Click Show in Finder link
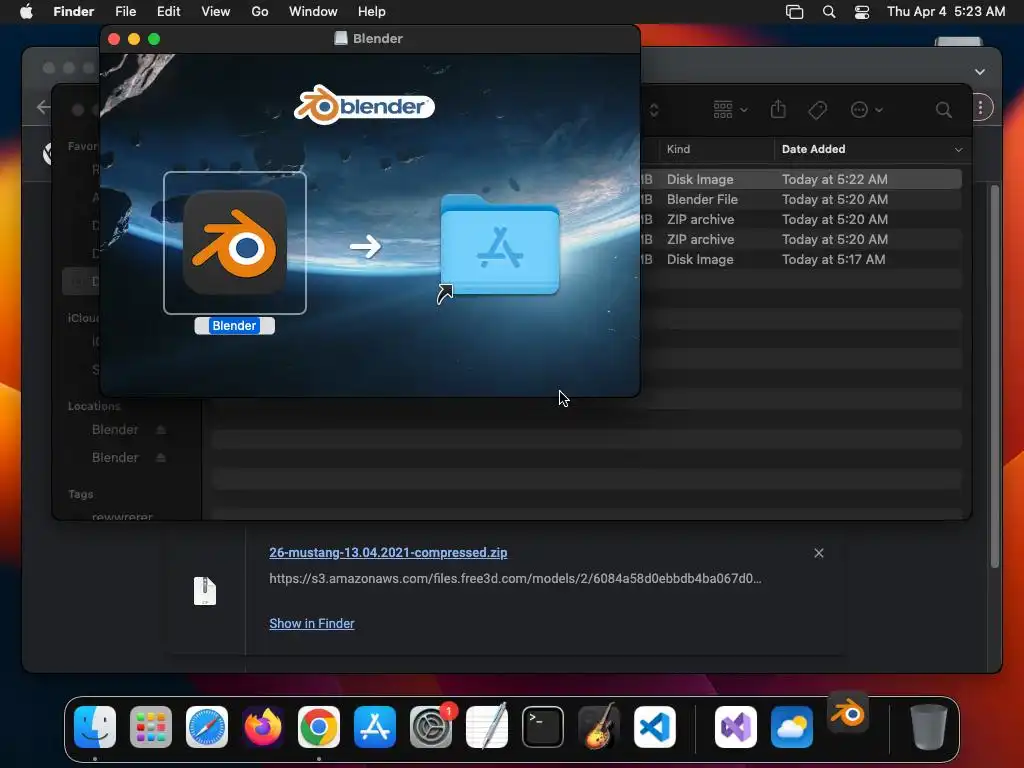Viewport: 1024px width, 768px height. 312,624
